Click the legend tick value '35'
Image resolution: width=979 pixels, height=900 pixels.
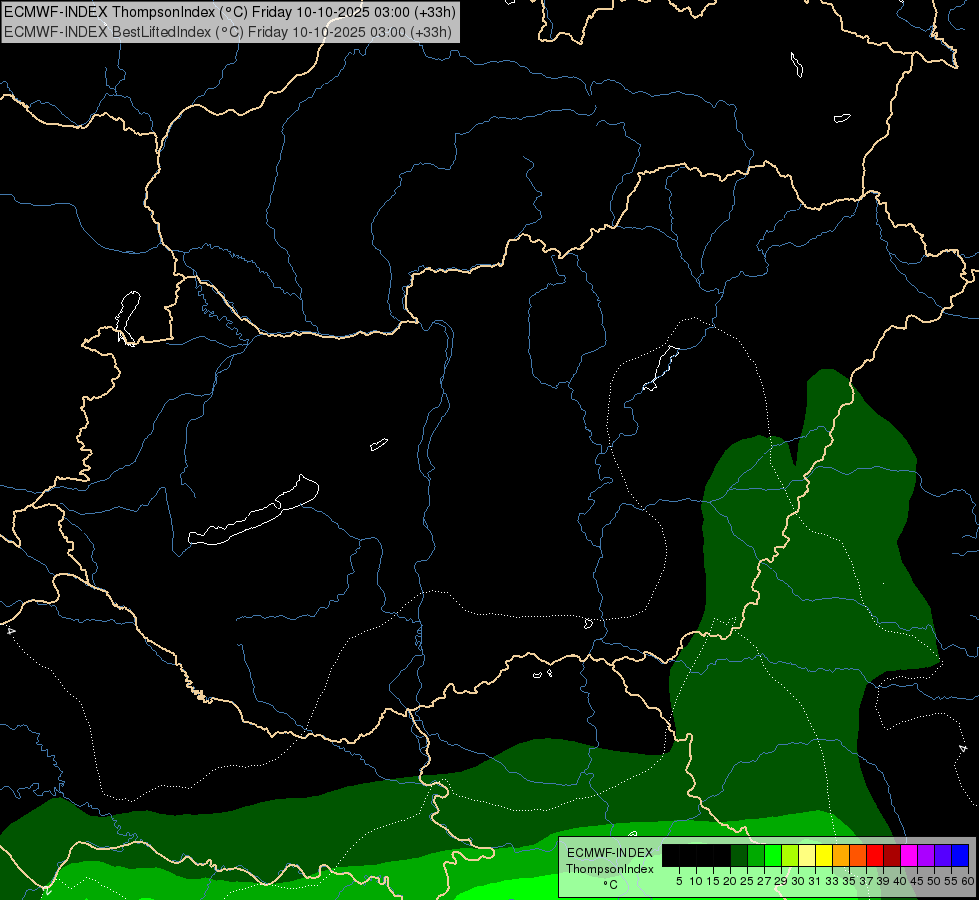tap(849, 881)
